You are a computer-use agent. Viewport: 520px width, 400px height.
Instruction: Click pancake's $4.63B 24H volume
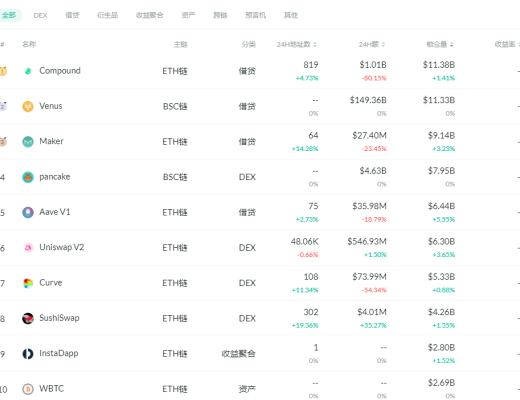pos(373,171)
